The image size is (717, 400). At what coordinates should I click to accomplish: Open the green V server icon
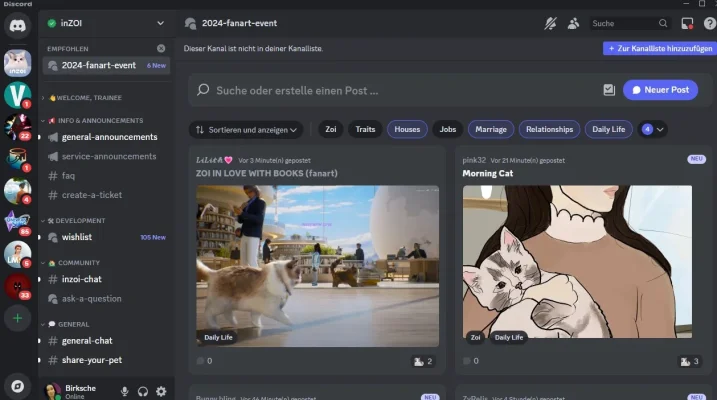coord(17,95)
